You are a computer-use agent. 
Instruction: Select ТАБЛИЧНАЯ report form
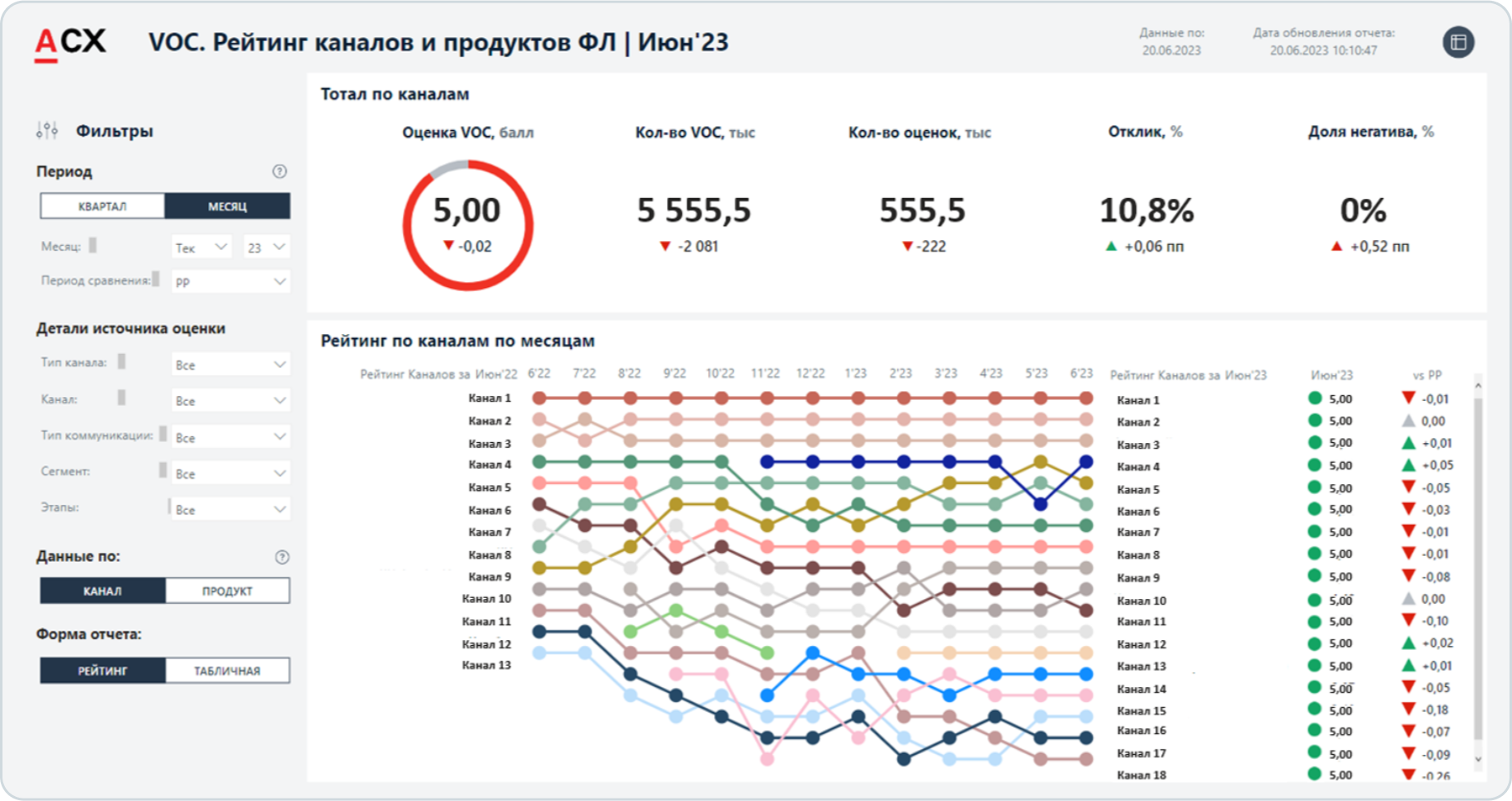click(227, 671)
